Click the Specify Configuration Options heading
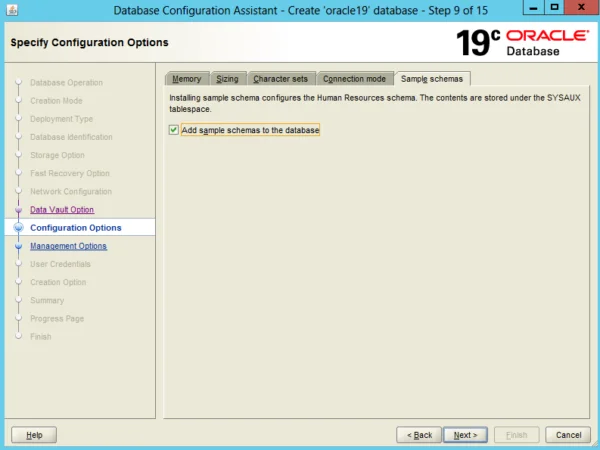600x450 pixels. [90, 42]
